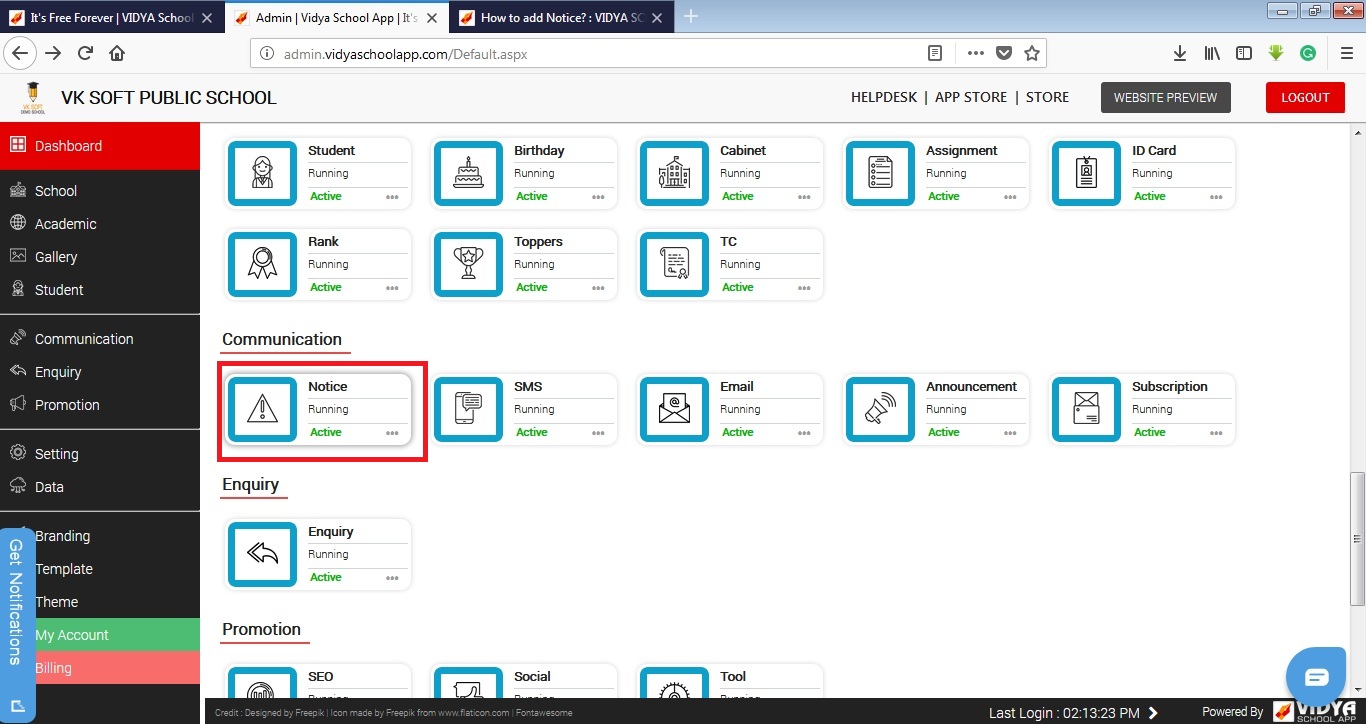Open the Notice warning triangle icon

262,409
